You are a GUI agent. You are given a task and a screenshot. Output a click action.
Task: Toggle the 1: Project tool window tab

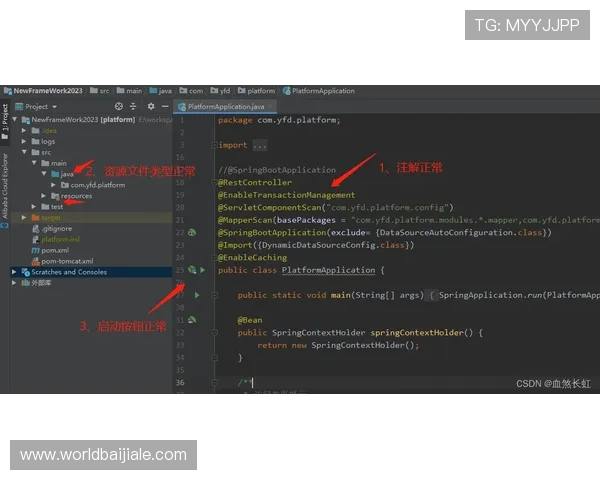(x=4, y=116)
